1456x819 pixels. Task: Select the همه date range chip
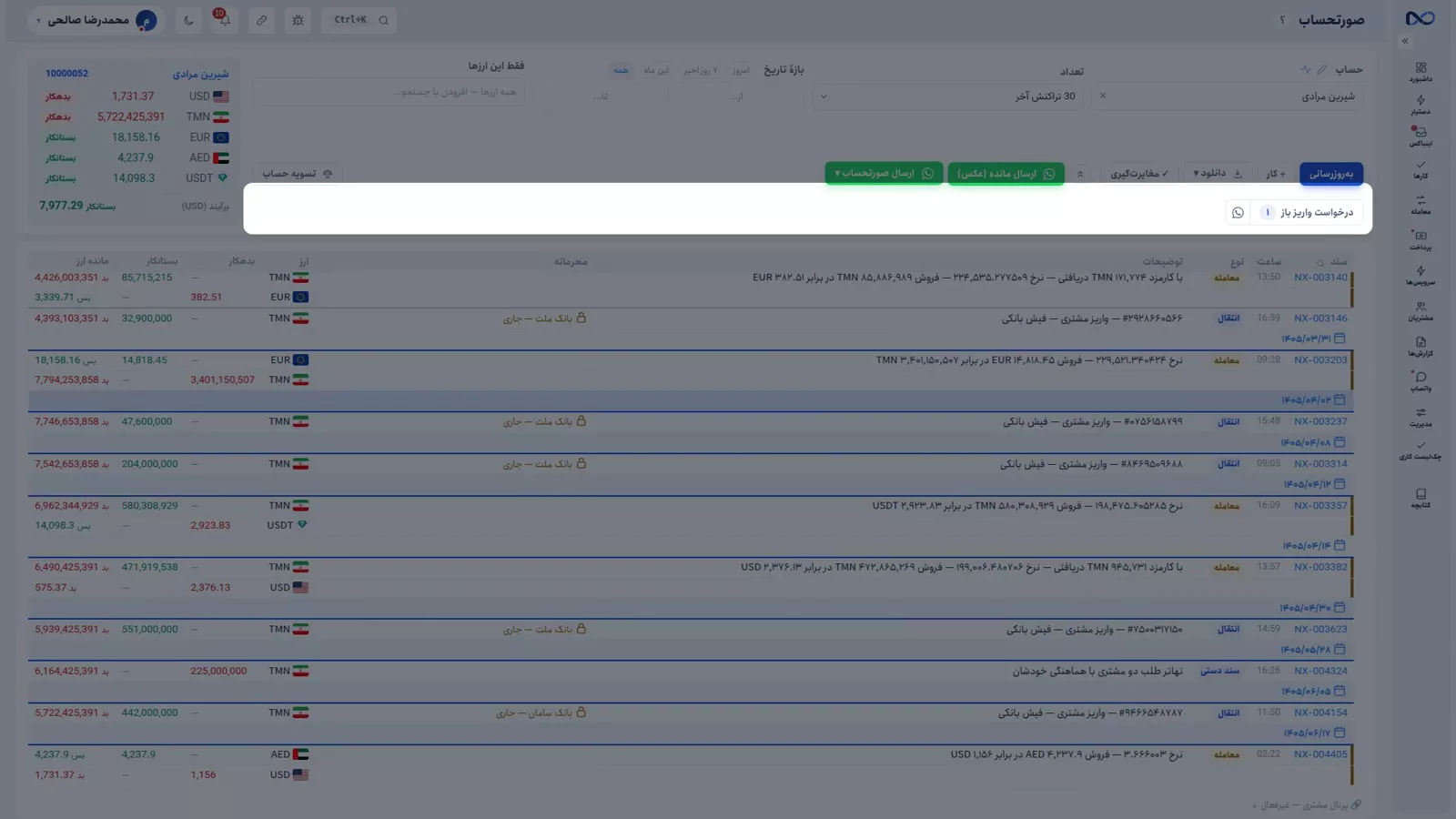tap(621, 70)
